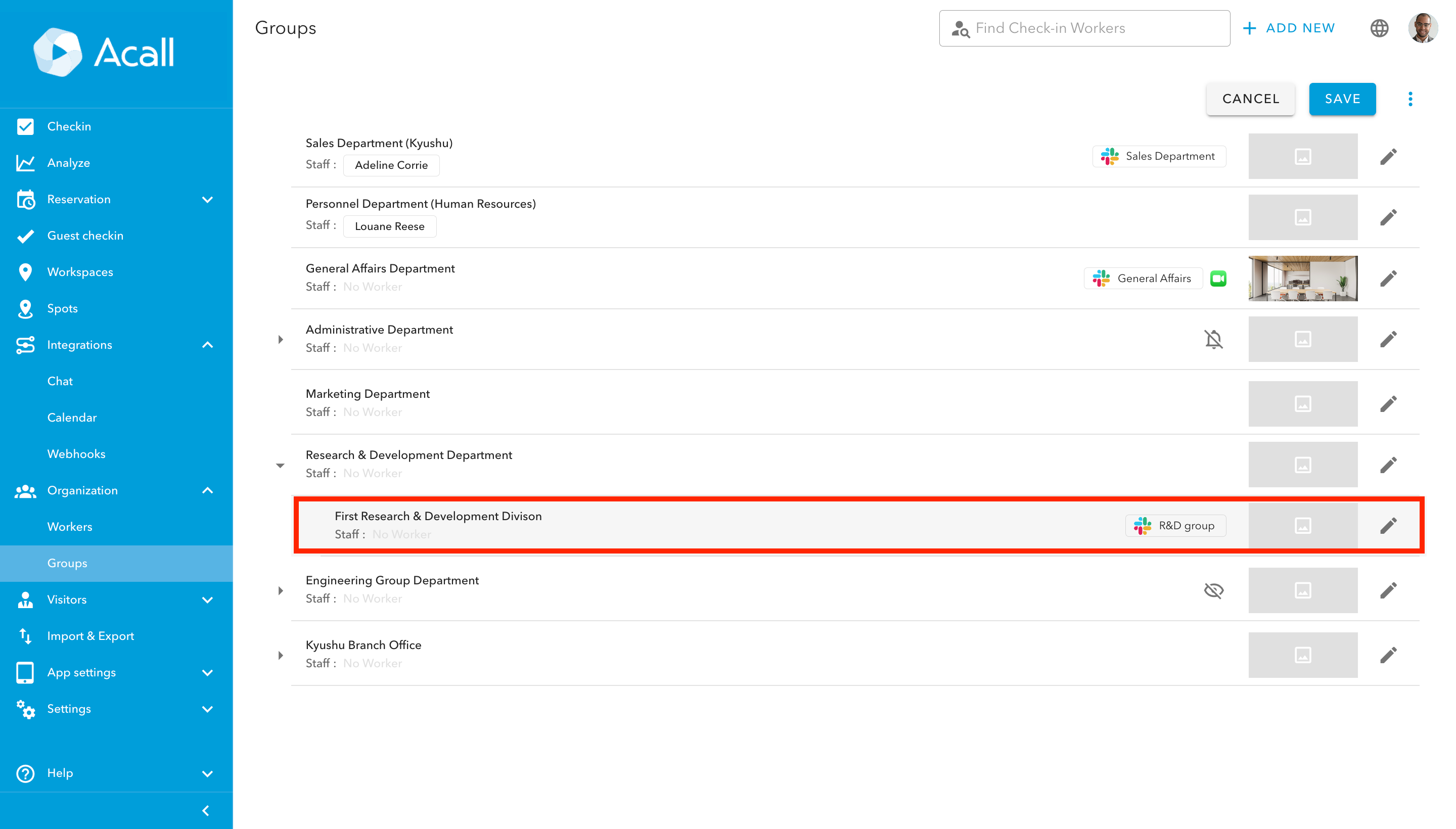Expand Engineering Group Department triangle
1456x829 pixels.
pos(280,590)
